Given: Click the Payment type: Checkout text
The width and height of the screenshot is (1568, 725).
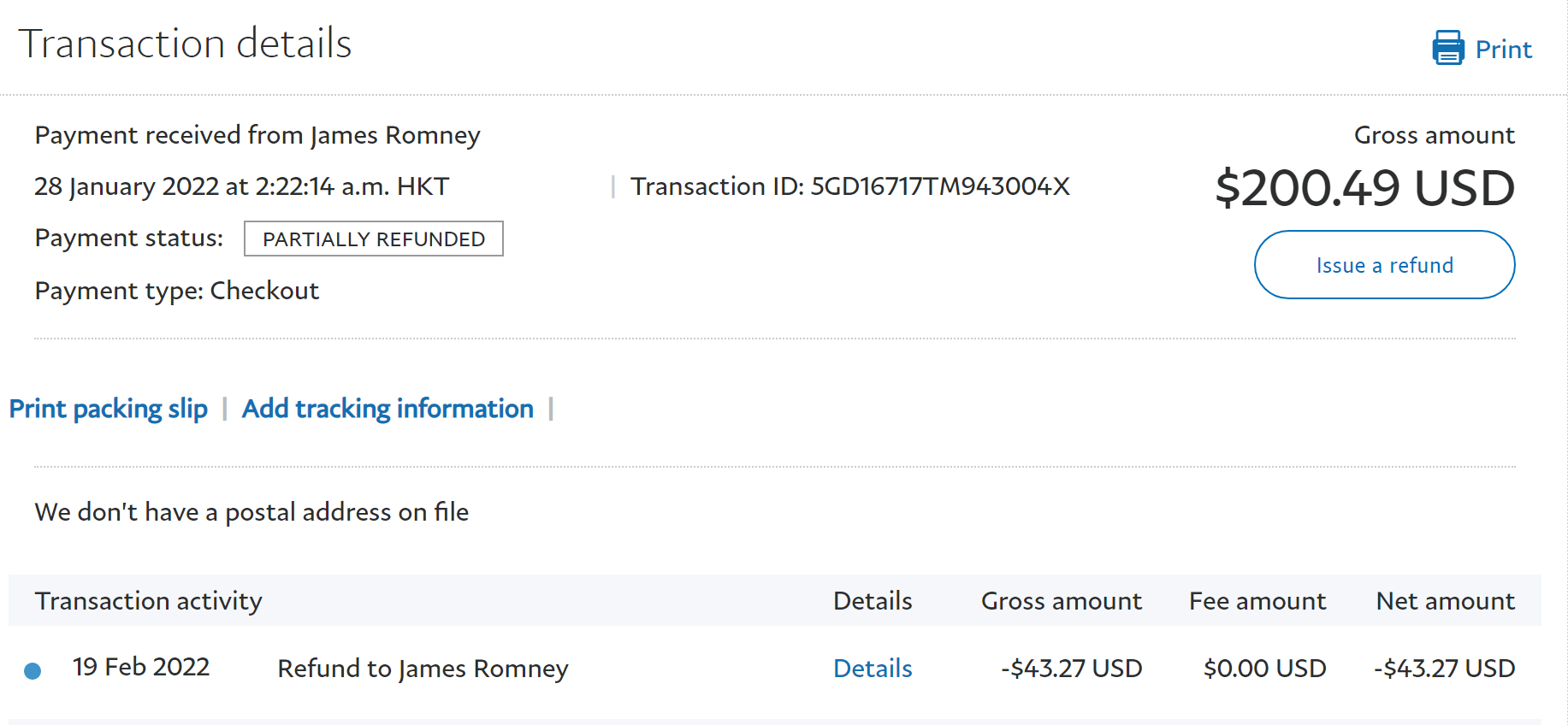Looking at the screenshot, I should 177,291.
